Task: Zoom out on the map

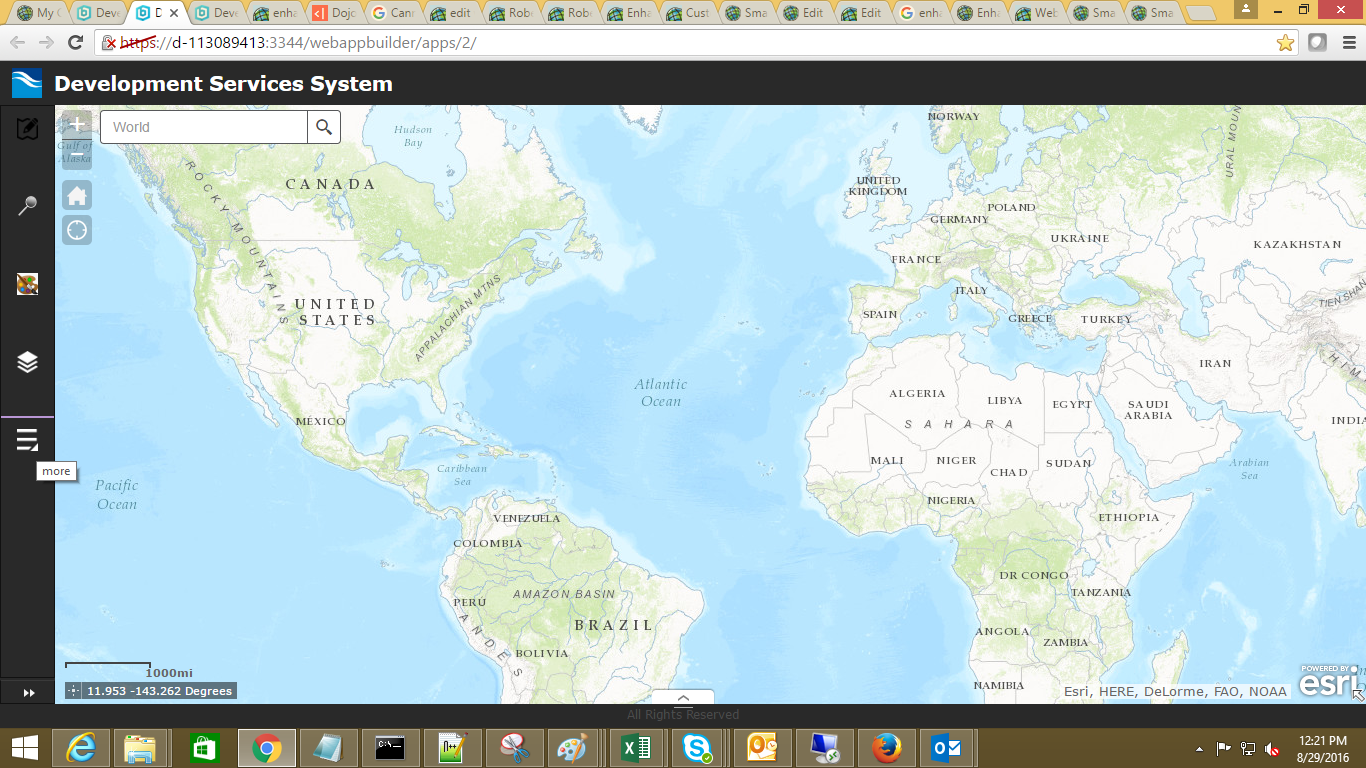Action: tap(77, 154)
